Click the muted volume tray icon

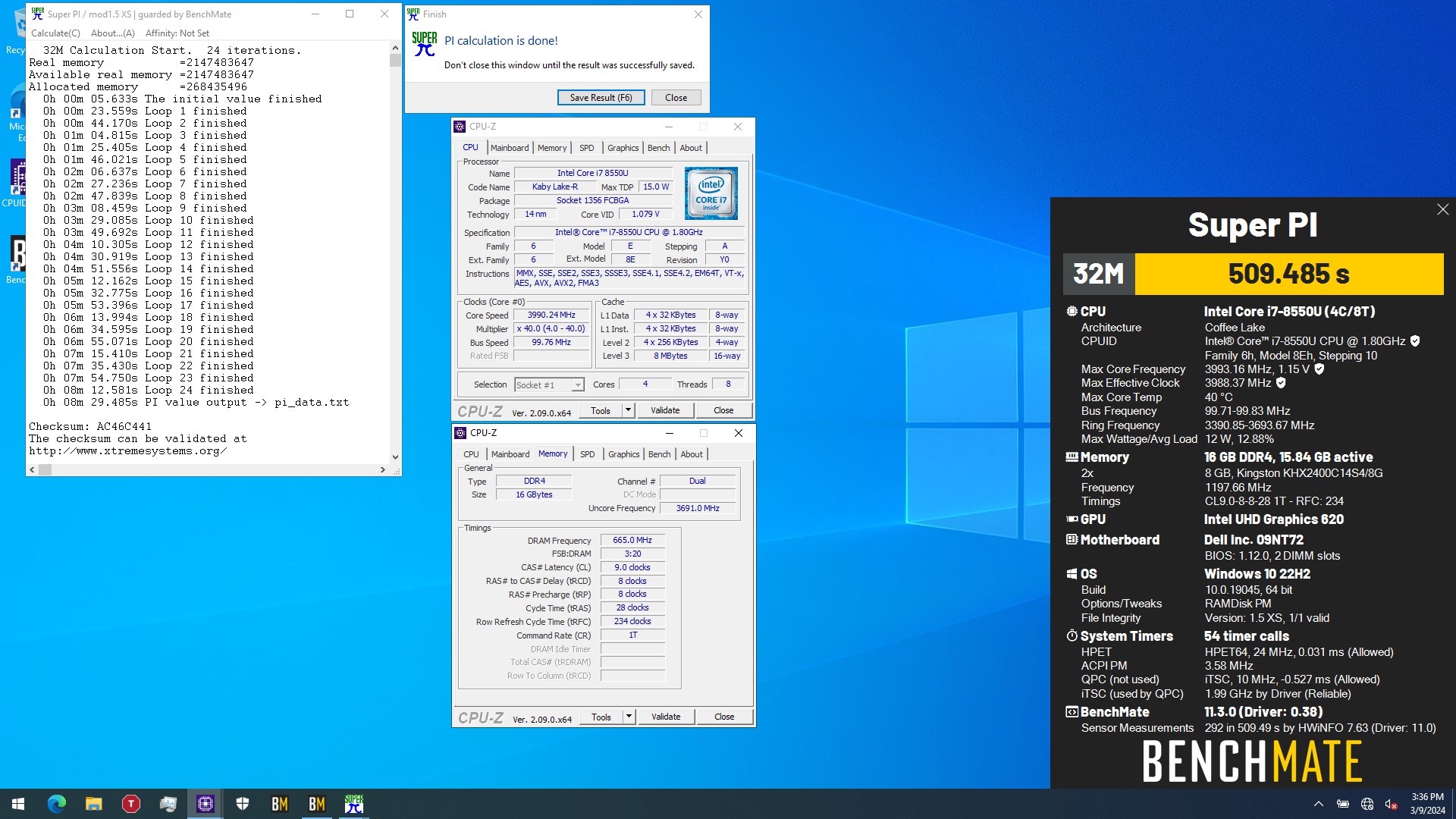1391,804
